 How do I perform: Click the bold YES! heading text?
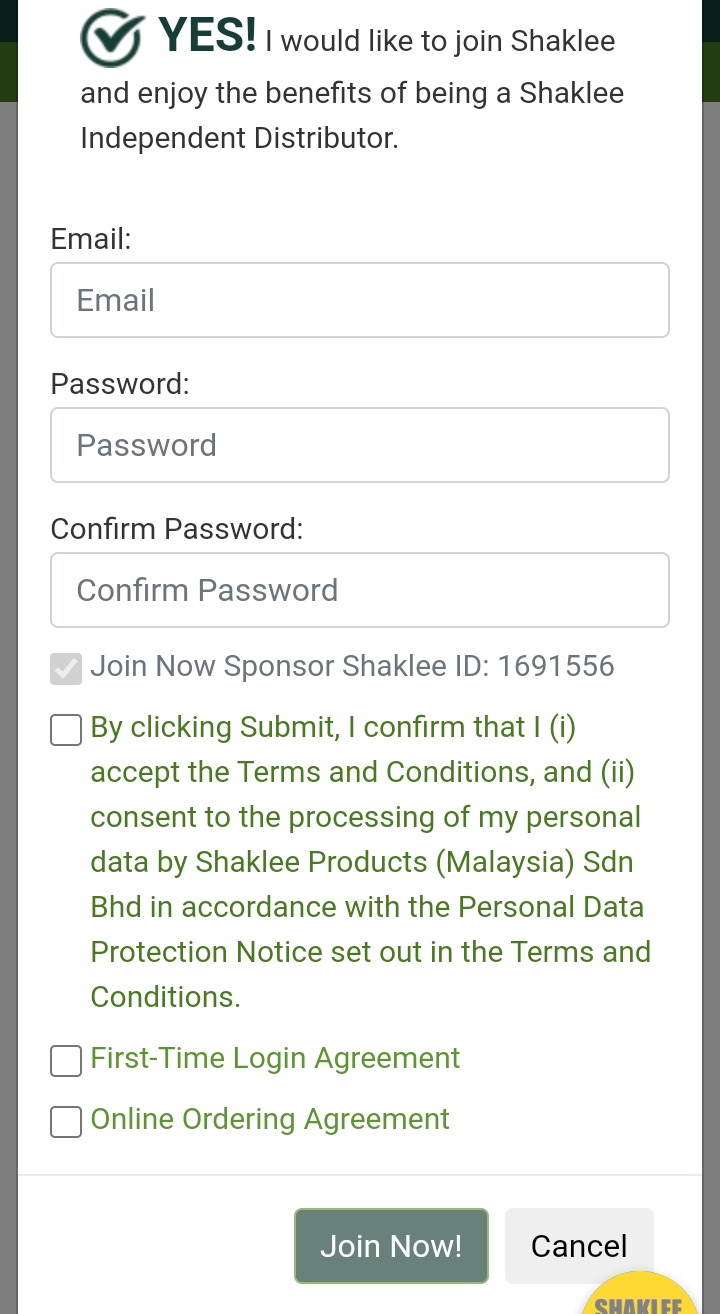coord(207,35)
